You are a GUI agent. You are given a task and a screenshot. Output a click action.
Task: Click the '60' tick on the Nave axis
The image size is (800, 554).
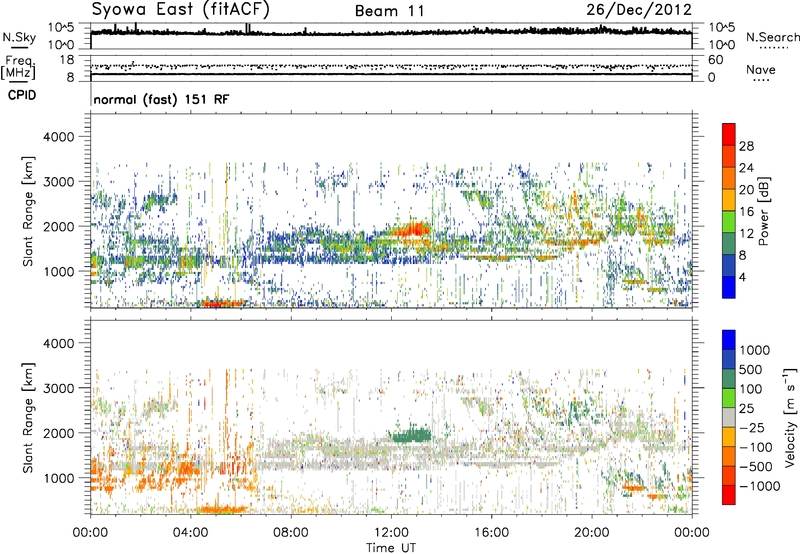coord(716,60)
